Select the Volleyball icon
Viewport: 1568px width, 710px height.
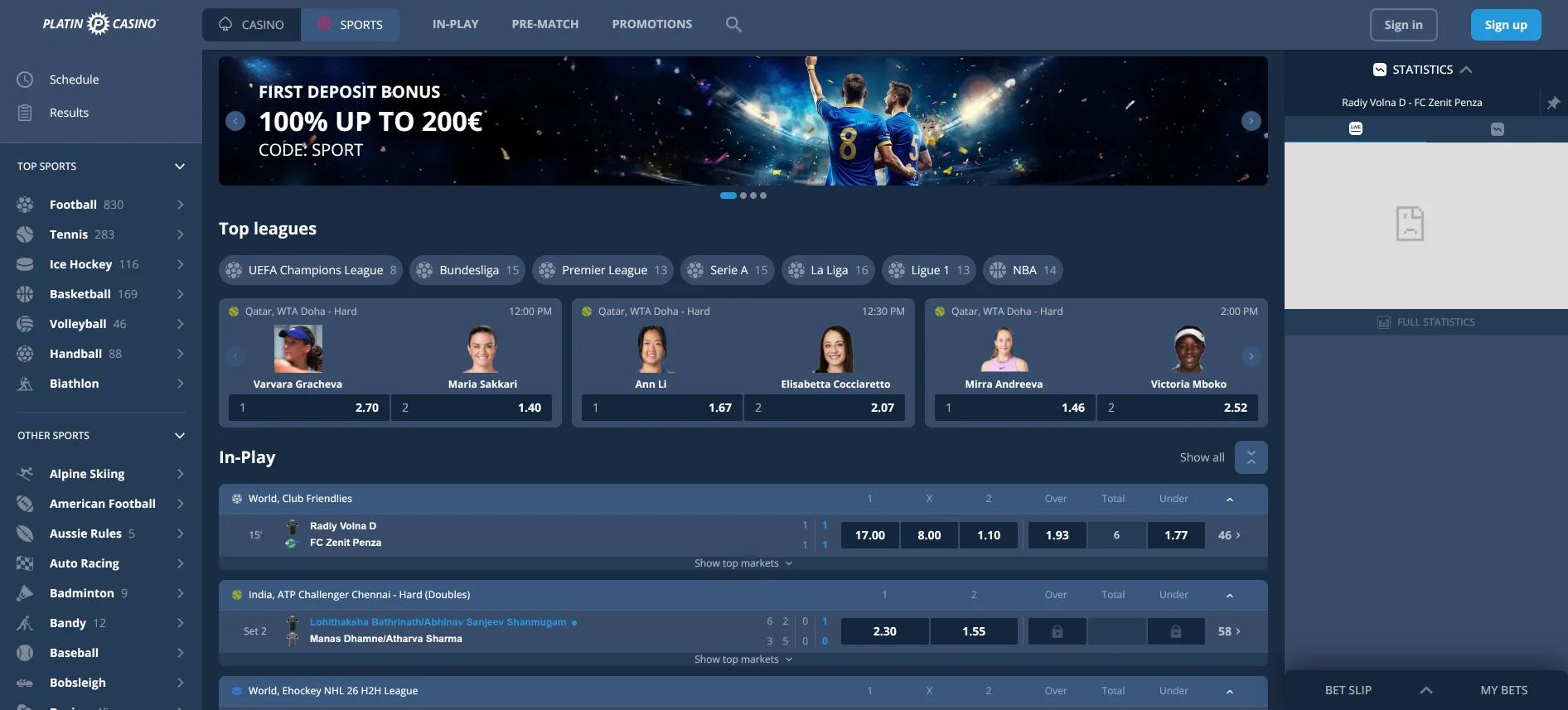pyautogui.click(x=26, y=324)
